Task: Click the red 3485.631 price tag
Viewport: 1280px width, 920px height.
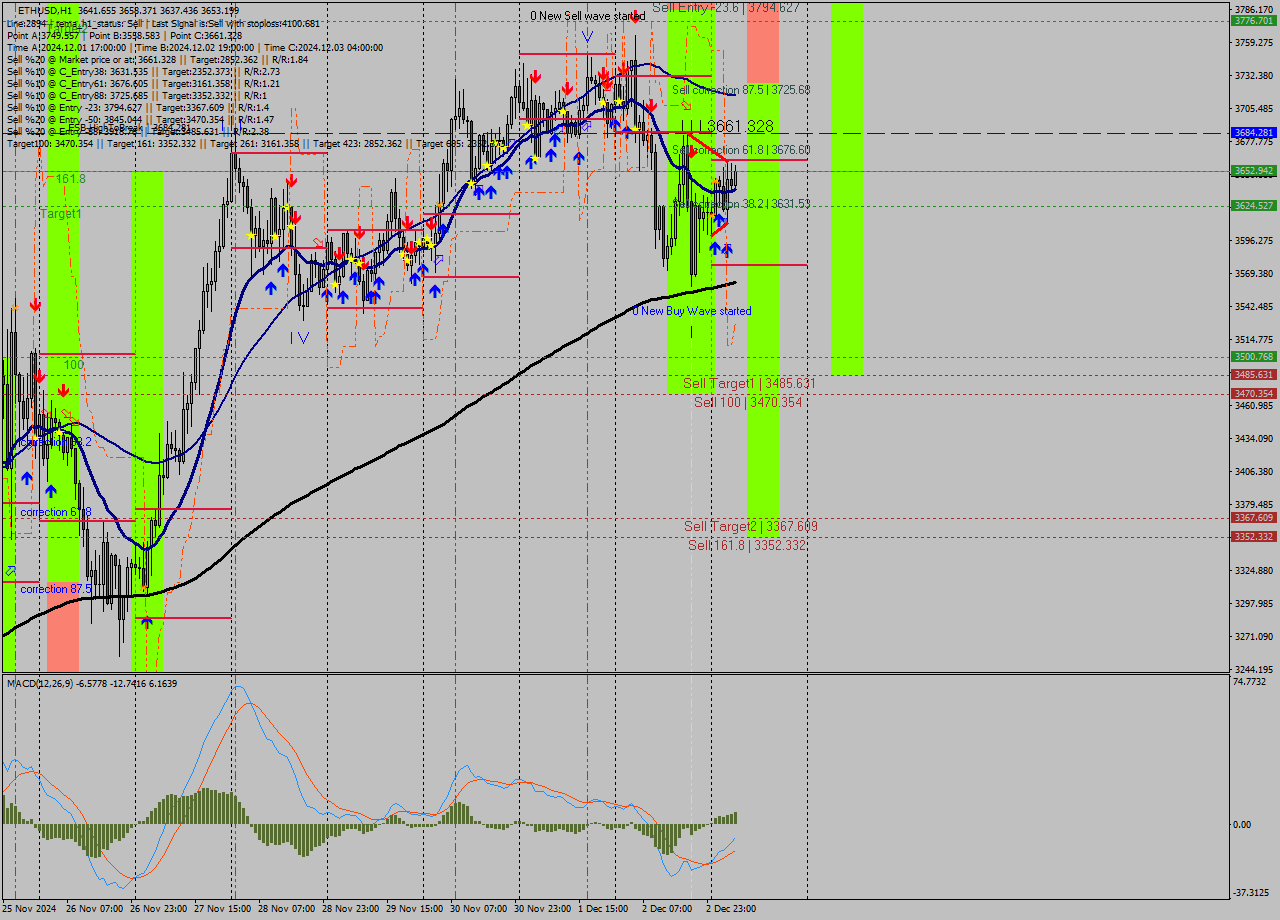Action: point(1254,375)
